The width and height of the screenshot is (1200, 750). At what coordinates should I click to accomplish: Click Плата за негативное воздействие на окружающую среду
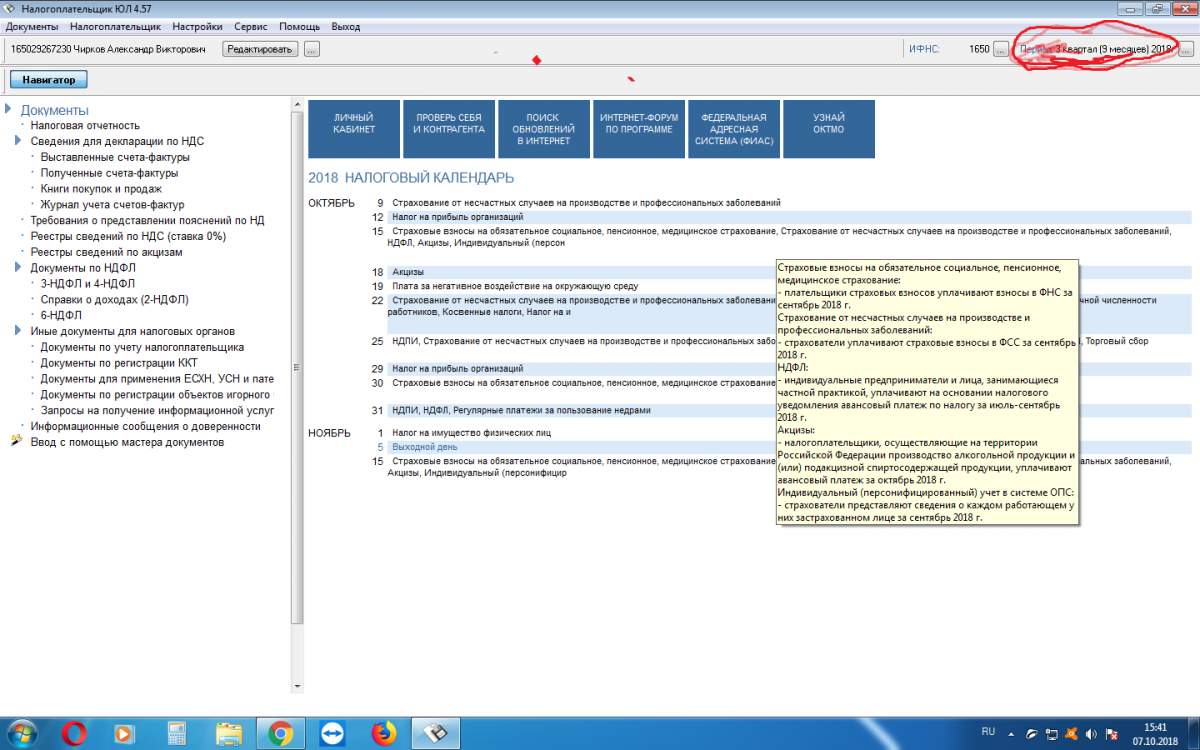click(513, 286)
